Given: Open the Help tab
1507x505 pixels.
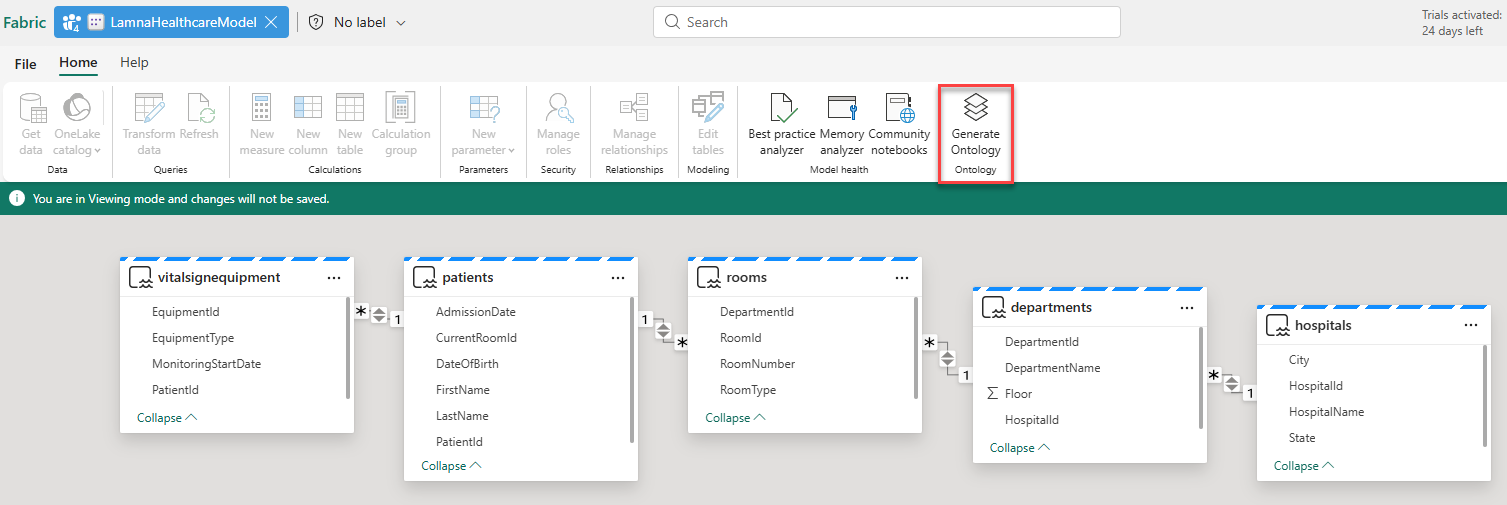Looking at the screenshot, I should tap(134, 63).
